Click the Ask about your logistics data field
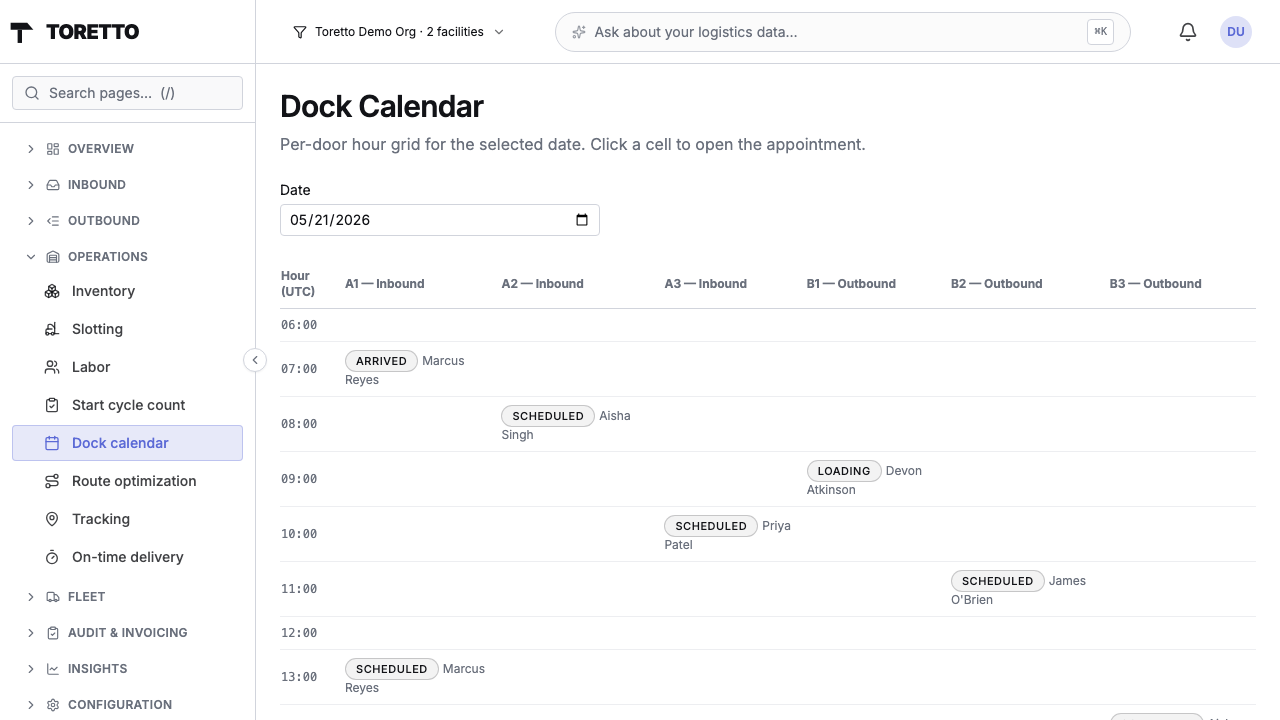Image resolution: width=1280 pixels, height=720 pixels. click(842, 32)
